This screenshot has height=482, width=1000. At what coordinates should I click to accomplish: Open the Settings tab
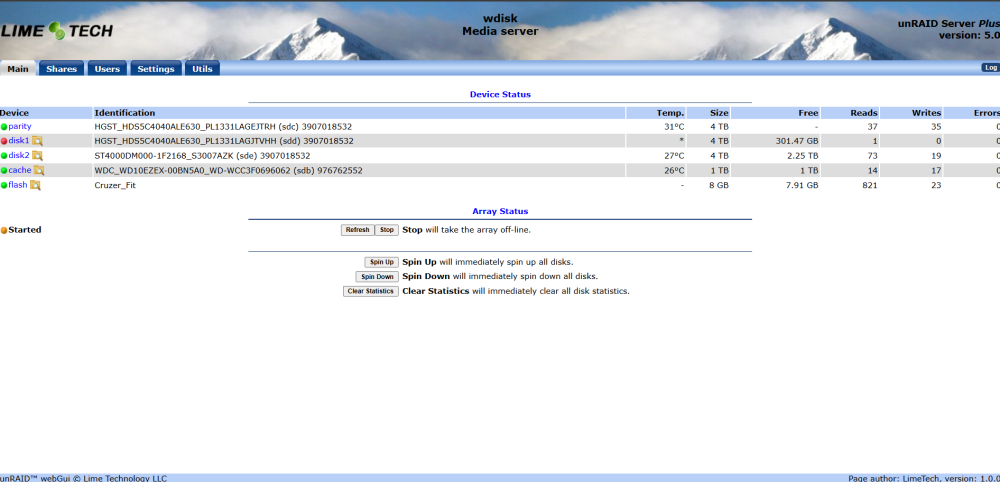156,69
